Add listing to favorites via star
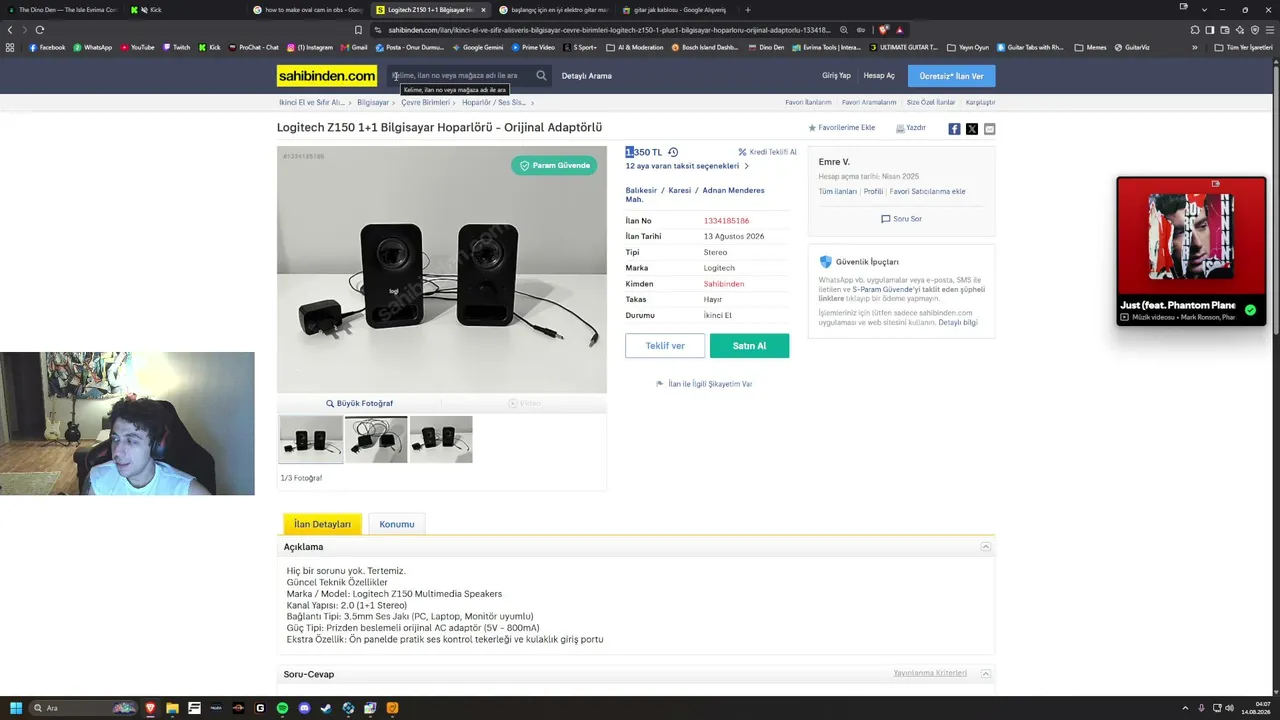Screen dimensions: 1280x720 [x=812, y=128]
